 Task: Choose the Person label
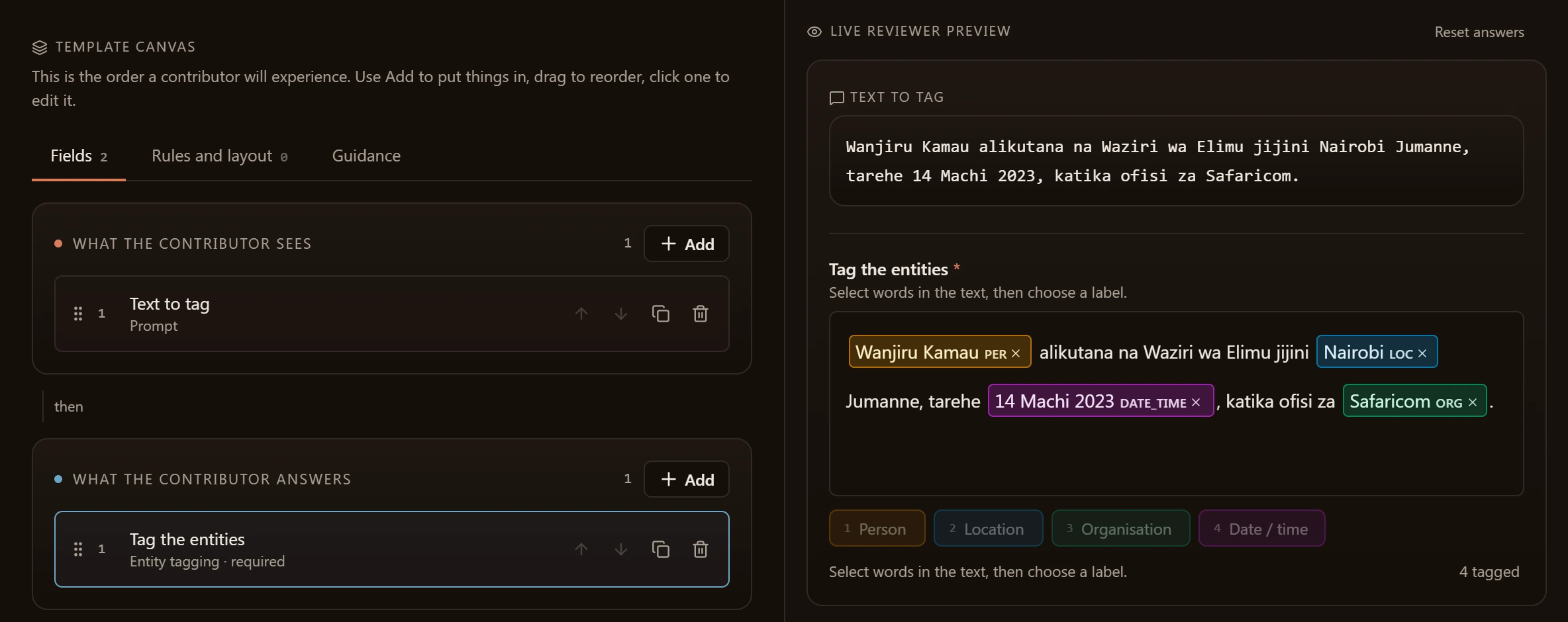pyautogui.click(x=877, y=528)
